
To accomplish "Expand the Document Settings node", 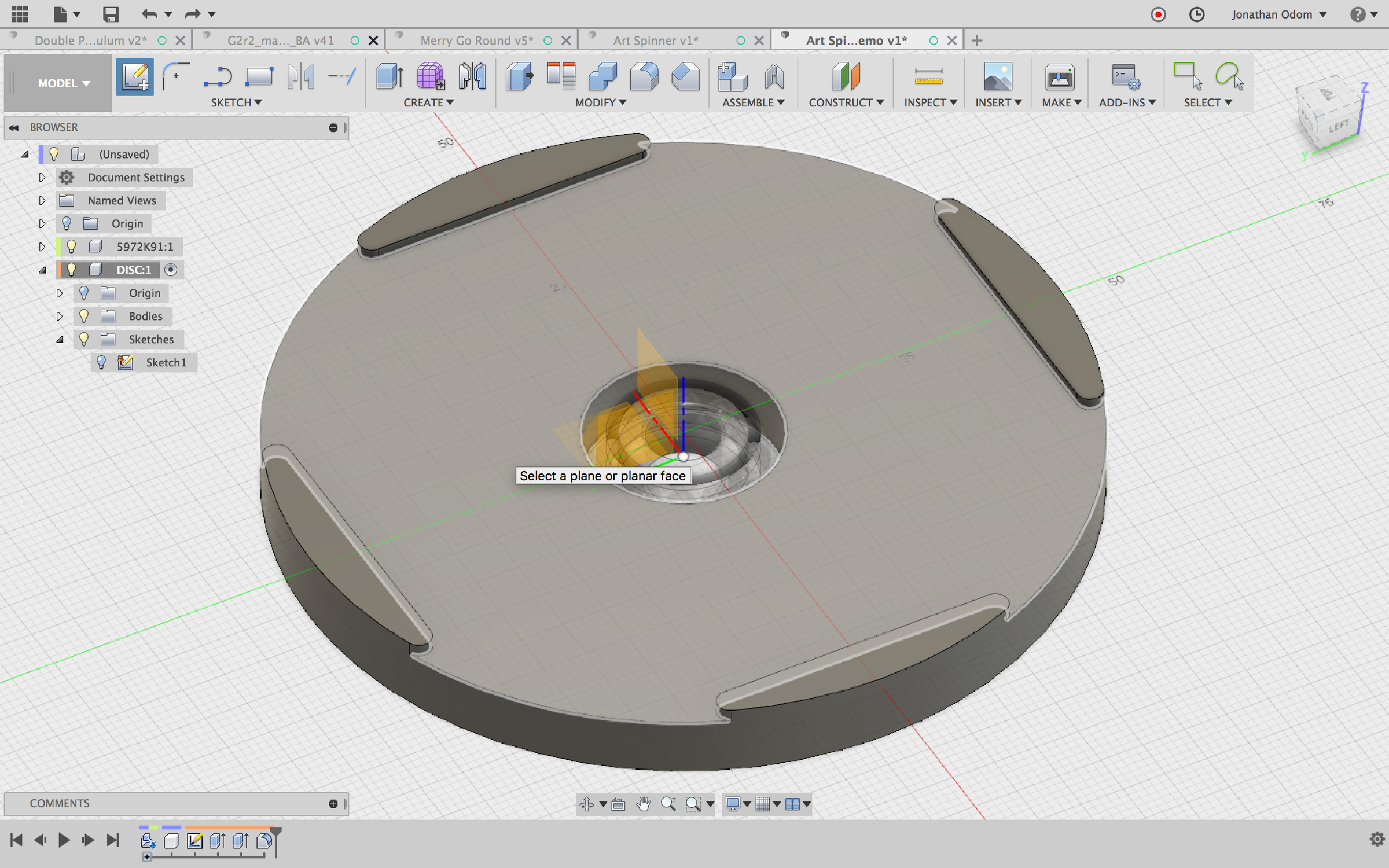I will coord(42,177).
